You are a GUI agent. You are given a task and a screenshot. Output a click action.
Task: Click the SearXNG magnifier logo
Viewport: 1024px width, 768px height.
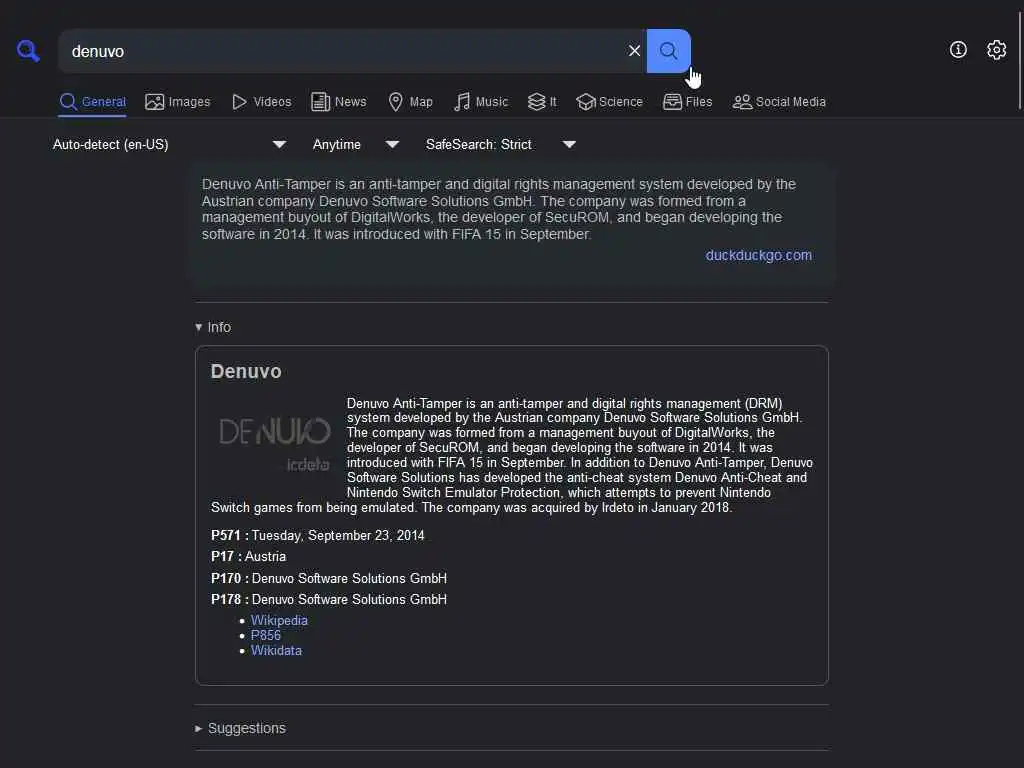(28, 50)
